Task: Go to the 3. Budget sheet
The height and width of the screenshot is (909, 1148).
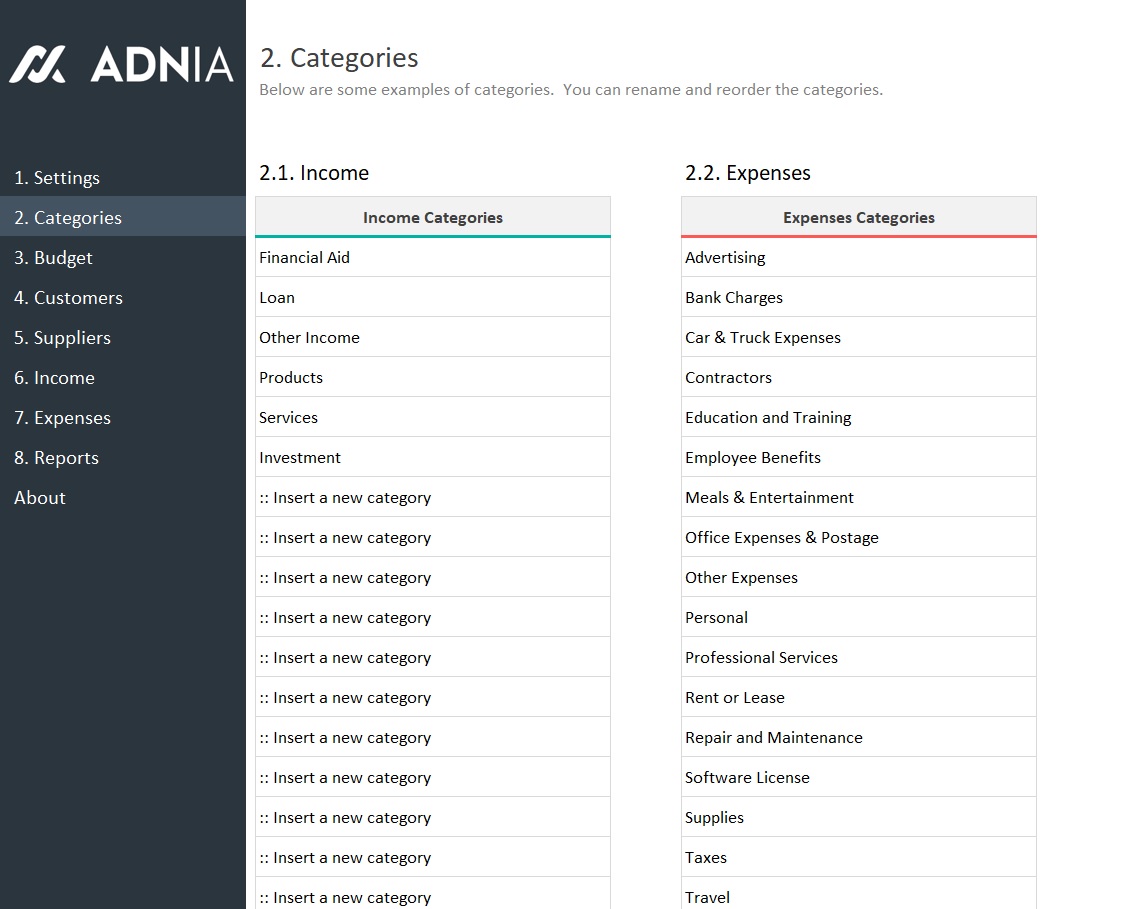Action: [x=123, y=258]
